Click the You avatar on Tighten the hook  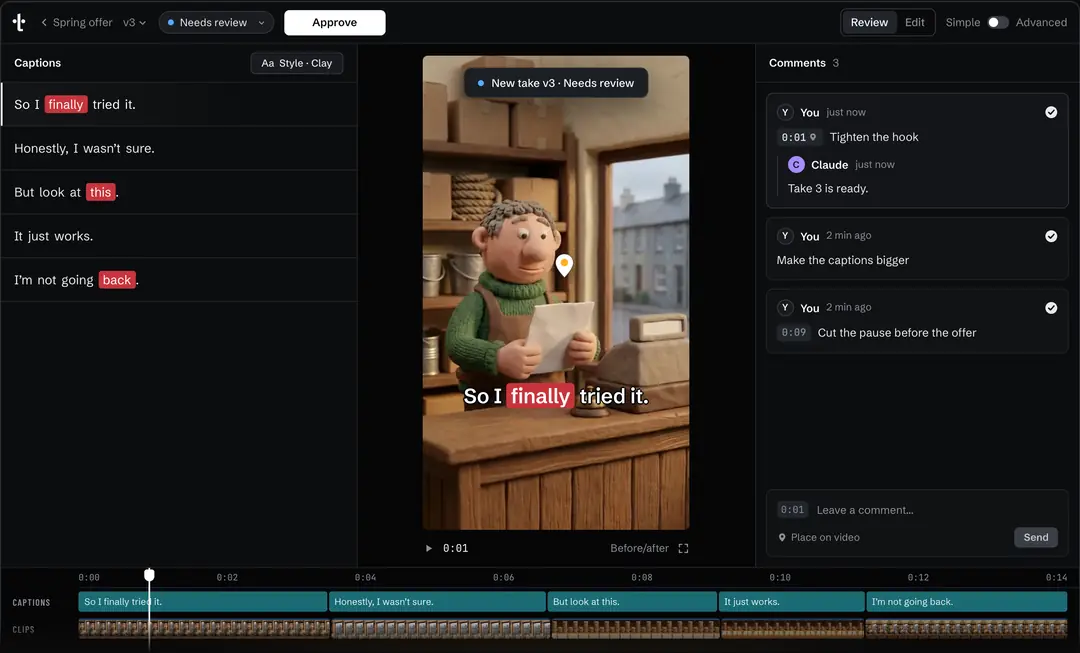point(785,112)
